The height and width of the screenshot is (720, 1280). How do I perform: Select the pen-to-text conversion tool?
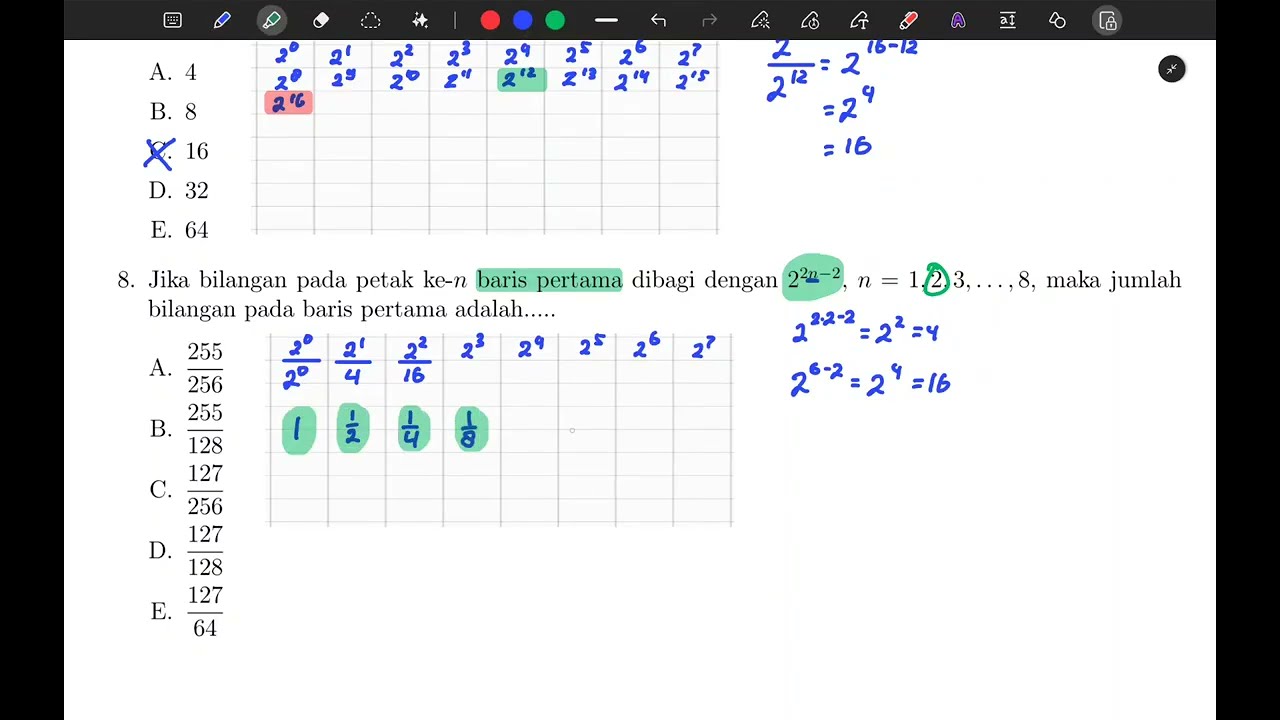click(859, 20)
